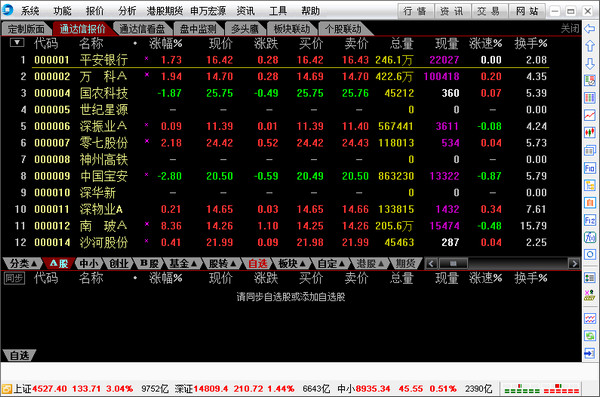Click the orange building sidebar icon

pos(590,203)
